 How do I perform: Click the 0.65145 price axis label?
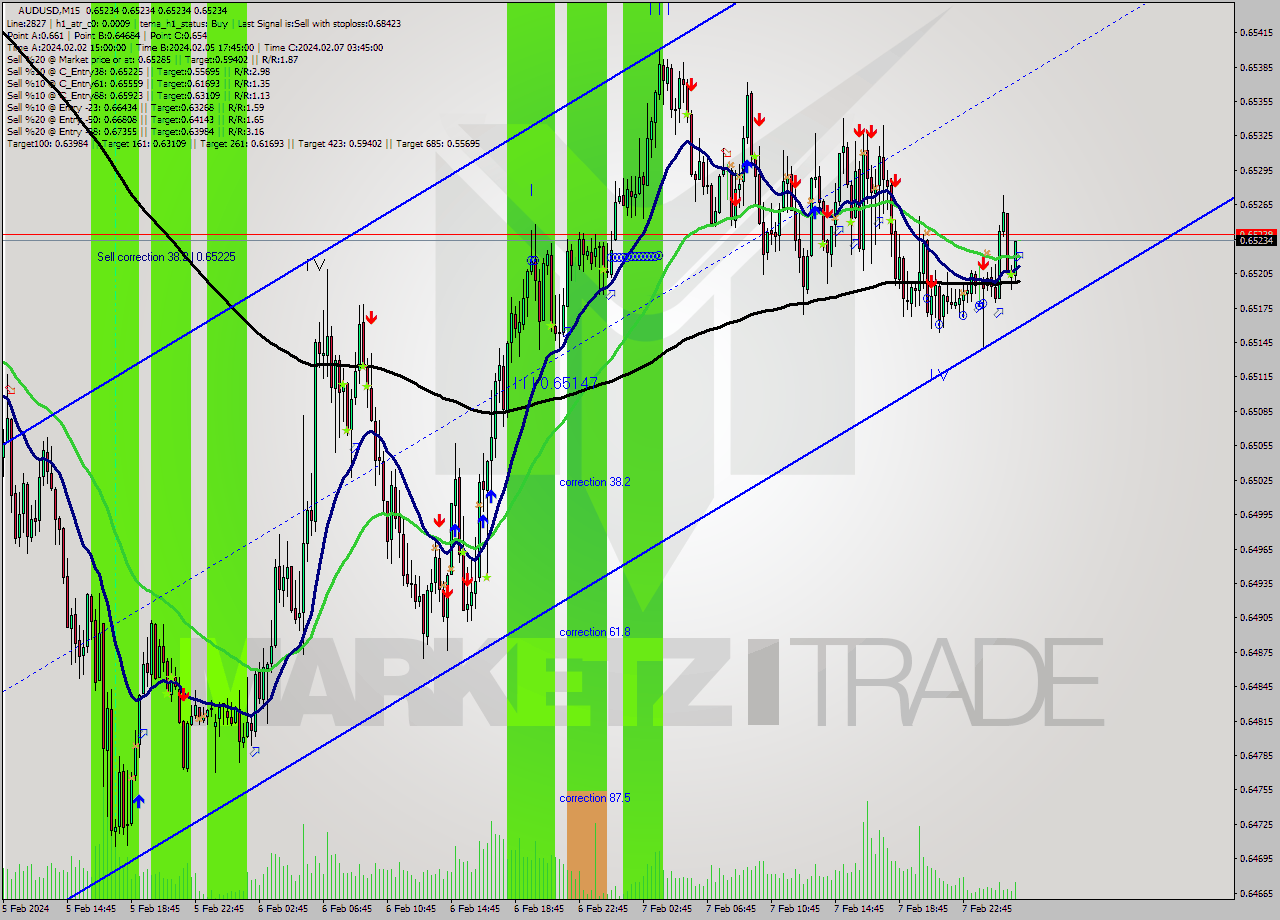[x=1256, y=342]
